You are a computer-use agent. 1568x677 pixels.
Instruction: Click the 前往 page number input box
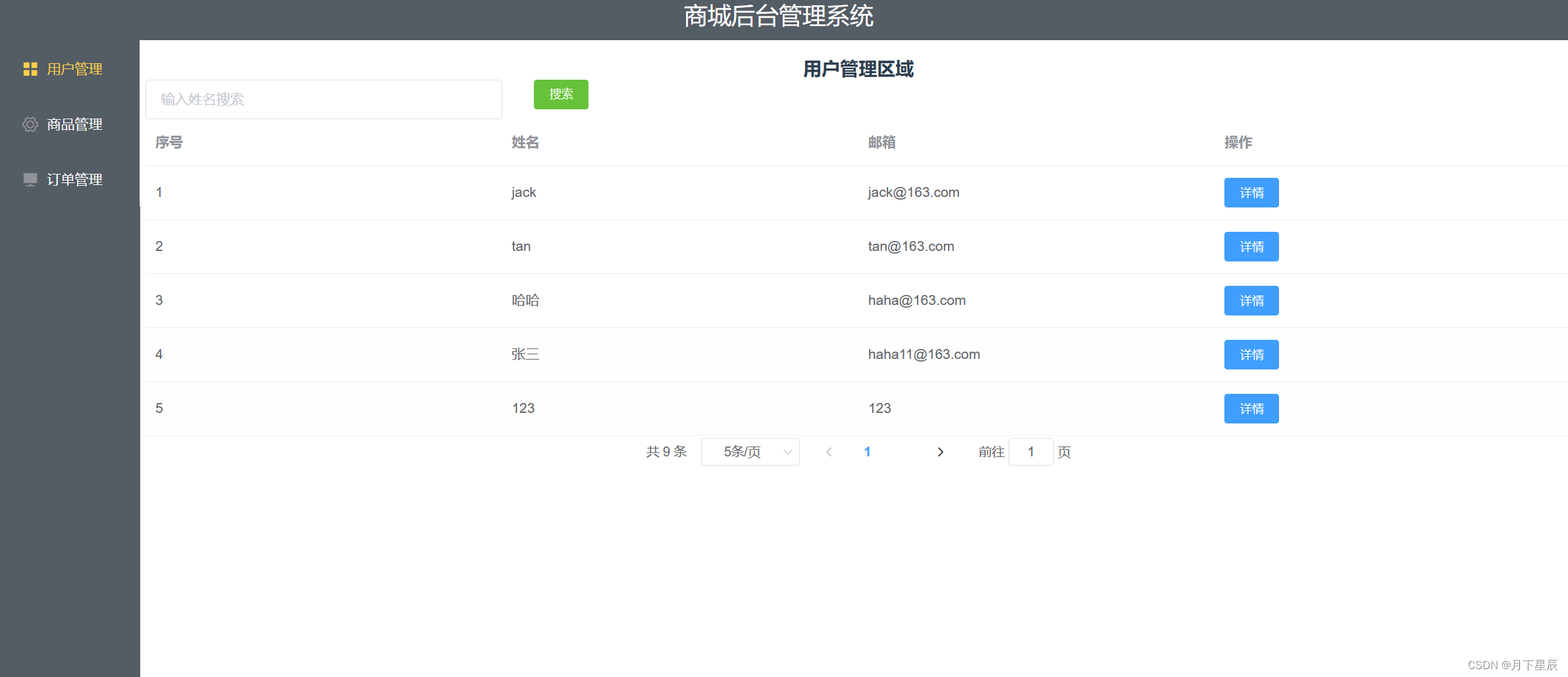1030,452
